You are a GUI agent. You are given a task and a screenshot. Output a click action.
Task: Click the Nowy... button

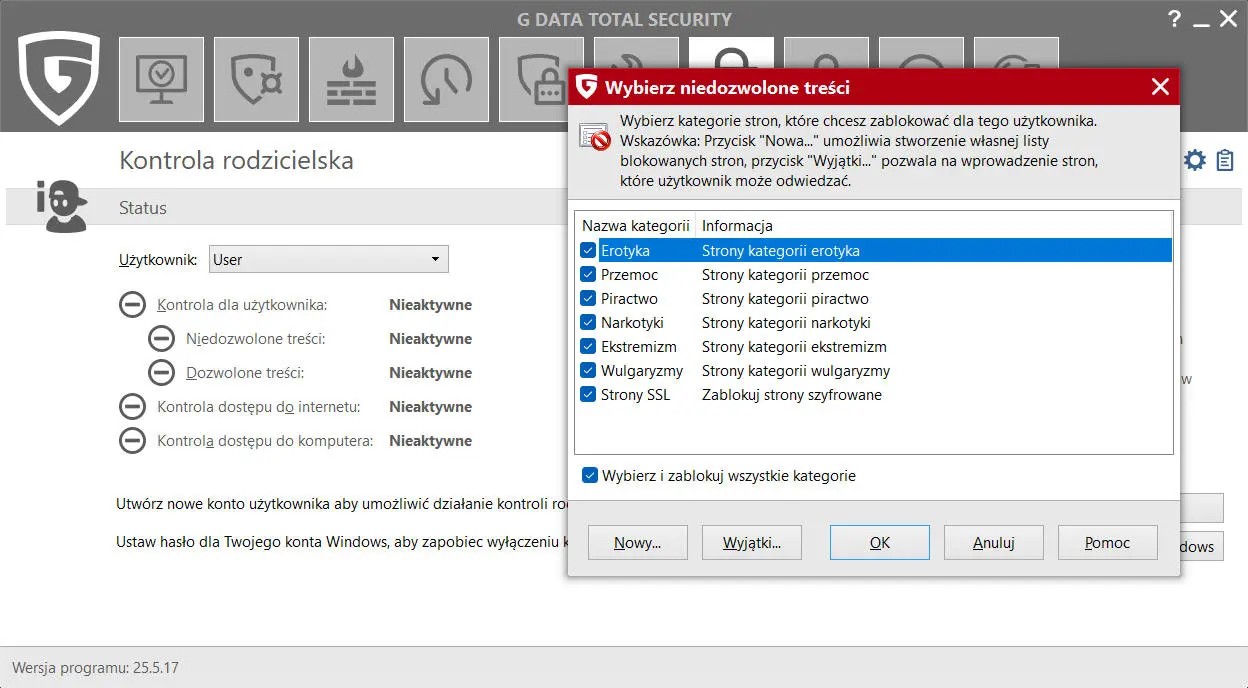(x=637, y=542)
